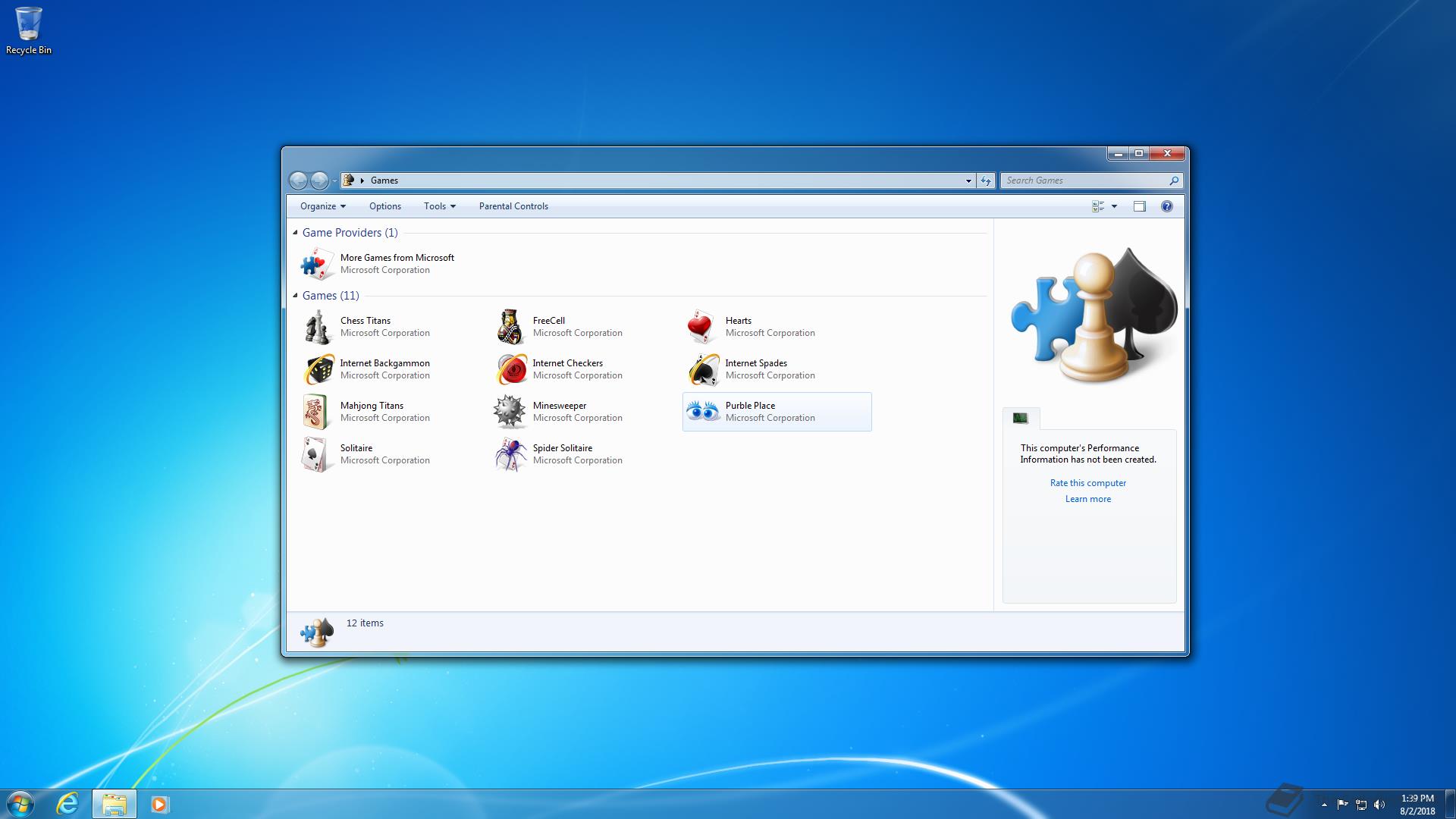This screenshot has height=819, width=1456.
Task: Click the Back navigation arrow
Action: [299, 180]
